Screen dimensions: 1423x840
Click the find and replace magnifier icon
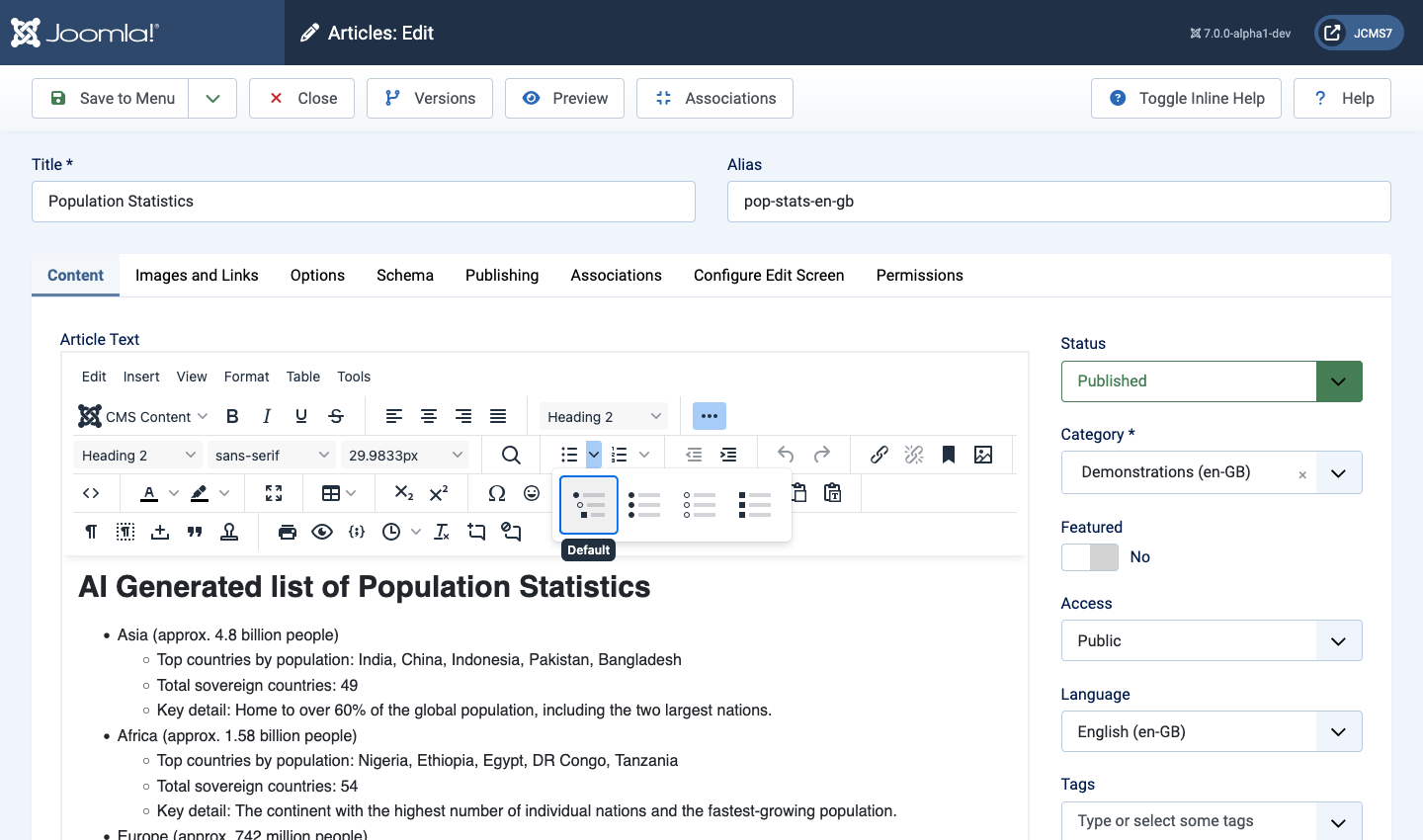pos(511,455)
